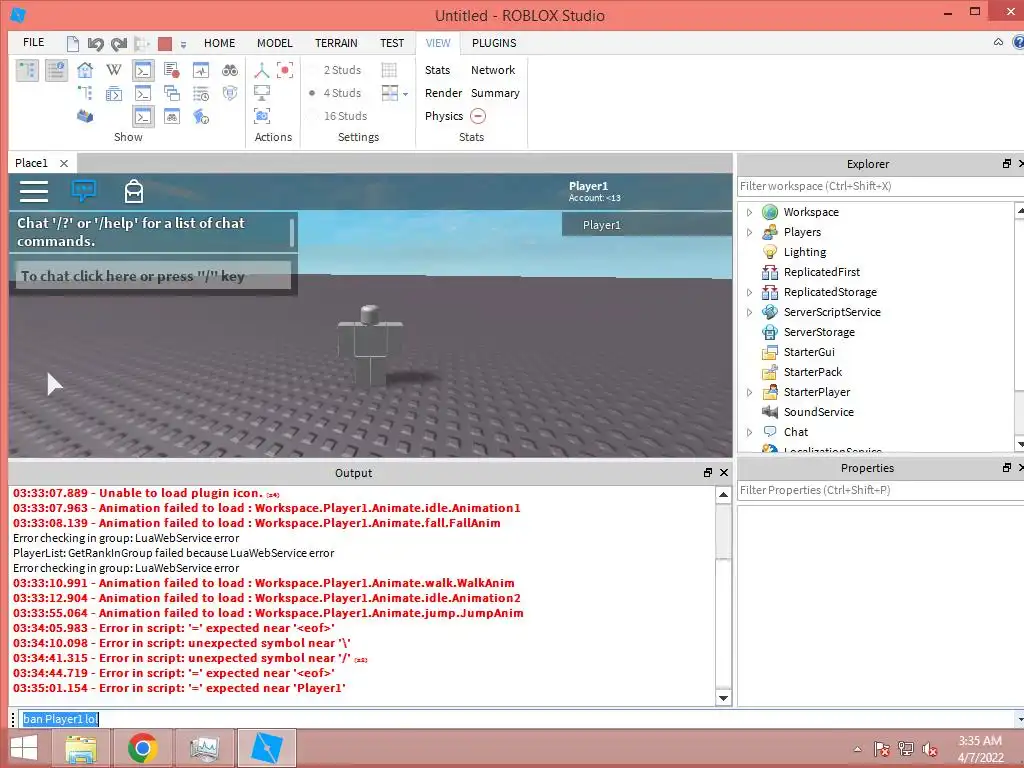1024x768 pixels.
Task: Switch to the TERRAIN ribbon tab
Action: (336, 43)
